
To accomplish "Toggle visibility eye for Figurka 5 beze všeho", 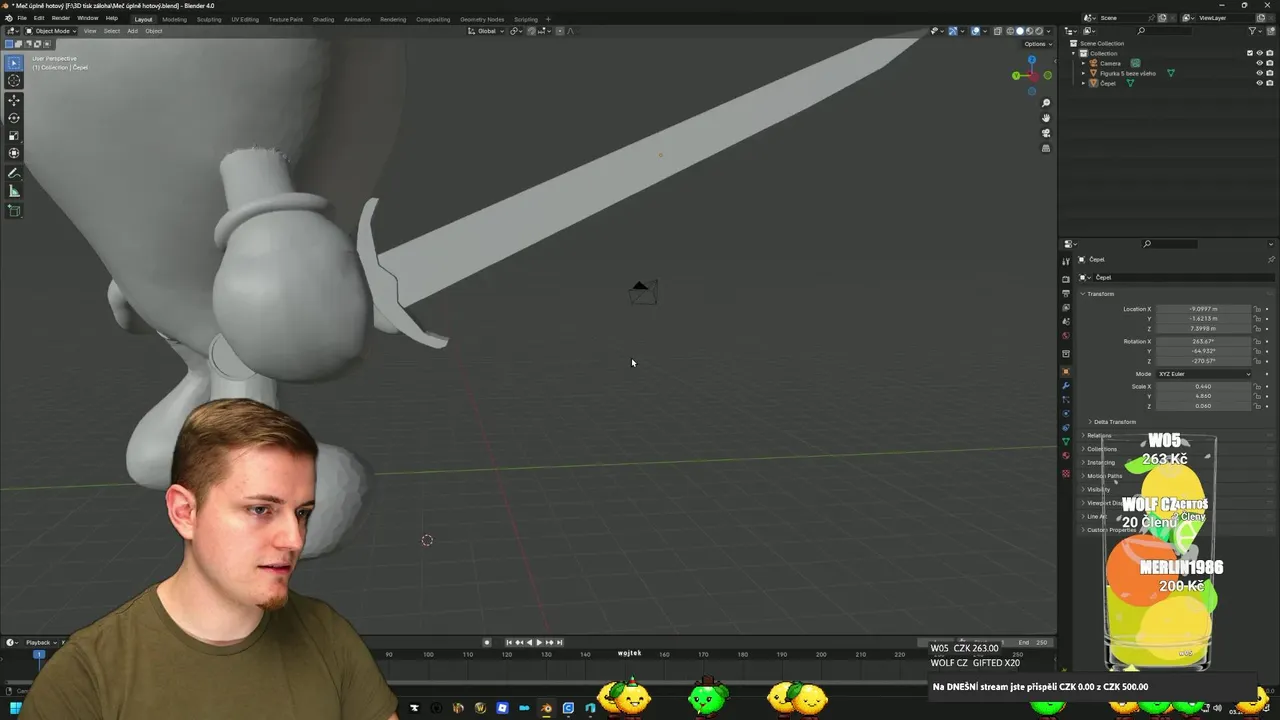I will point(1259,73).
